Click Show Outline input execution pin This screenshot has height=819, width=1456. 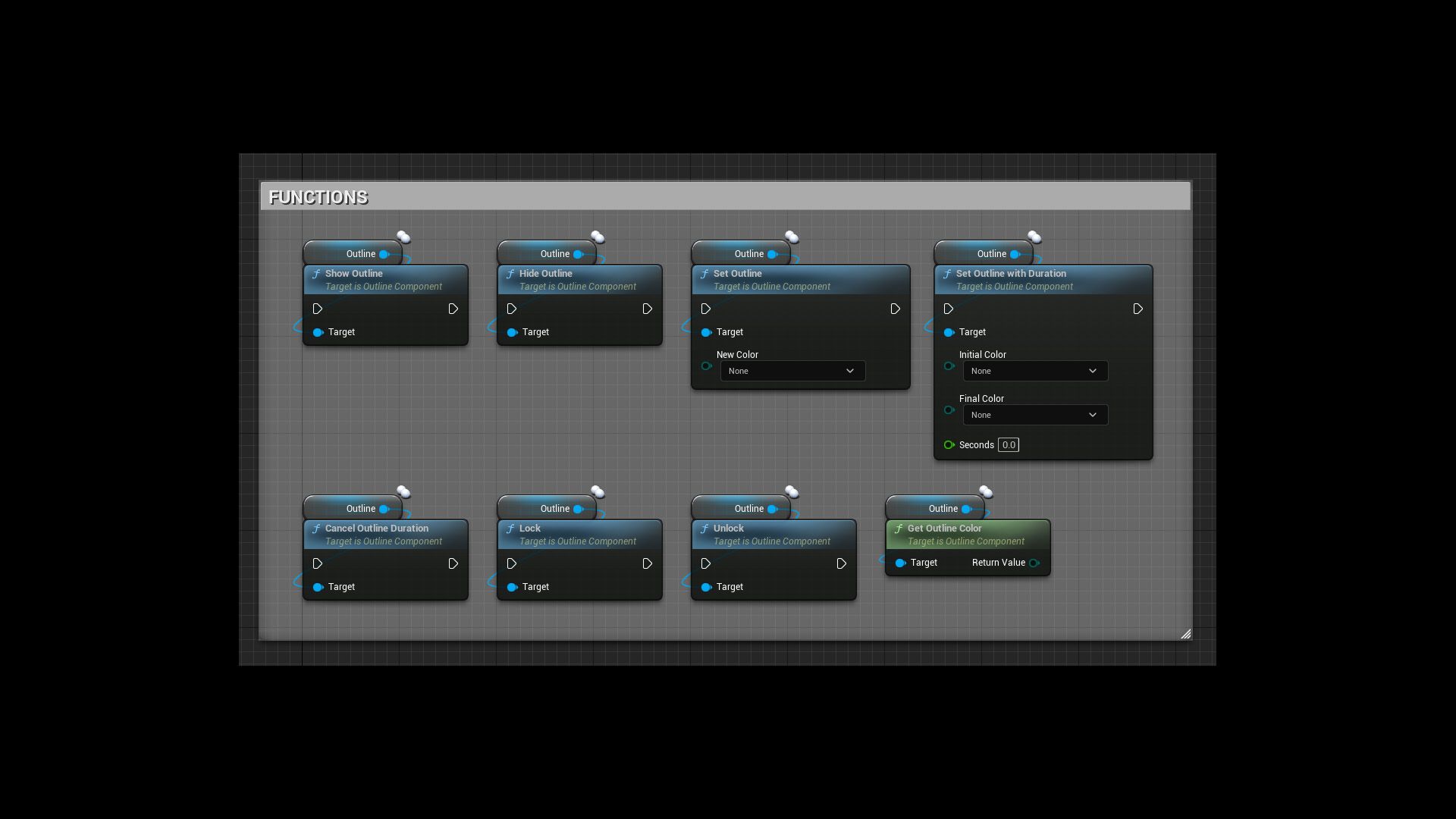tap(318, 309)
